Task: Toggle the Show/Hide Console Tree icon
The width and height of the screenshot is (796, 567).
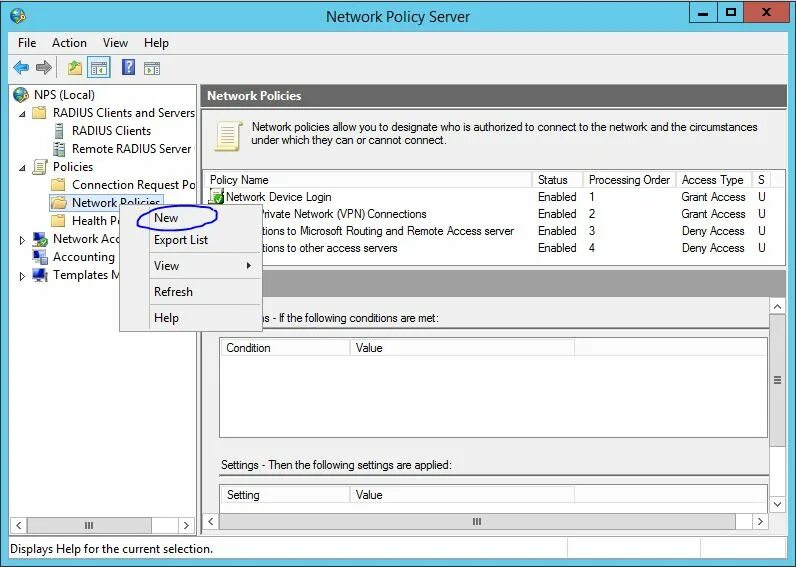Action: (99, 68)
